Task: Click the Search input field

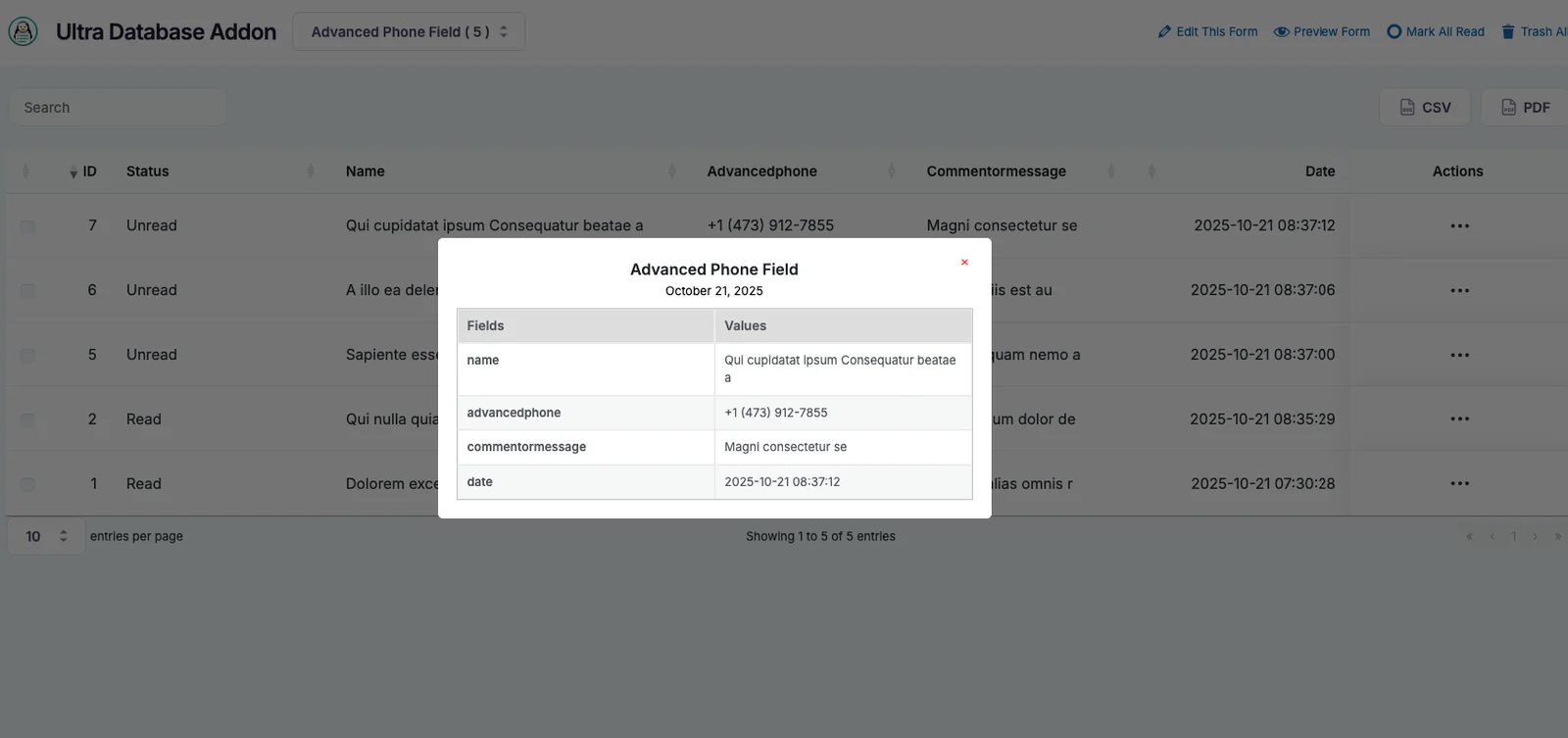Action: coord(118,108)
